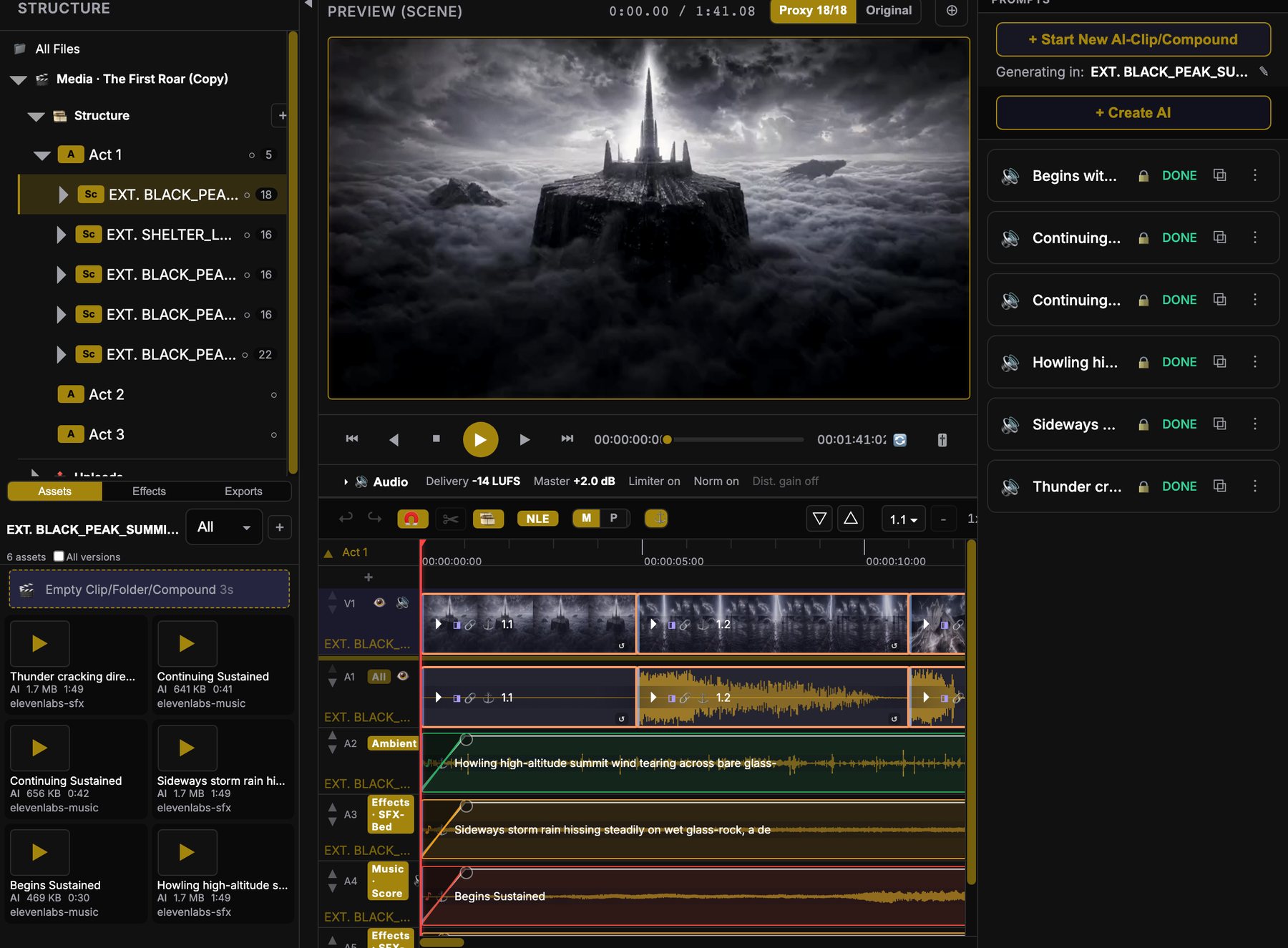This screenshot has width=1288, height=948.
Task: Select Act 2 in structure tree
Action: pos(107,395)
